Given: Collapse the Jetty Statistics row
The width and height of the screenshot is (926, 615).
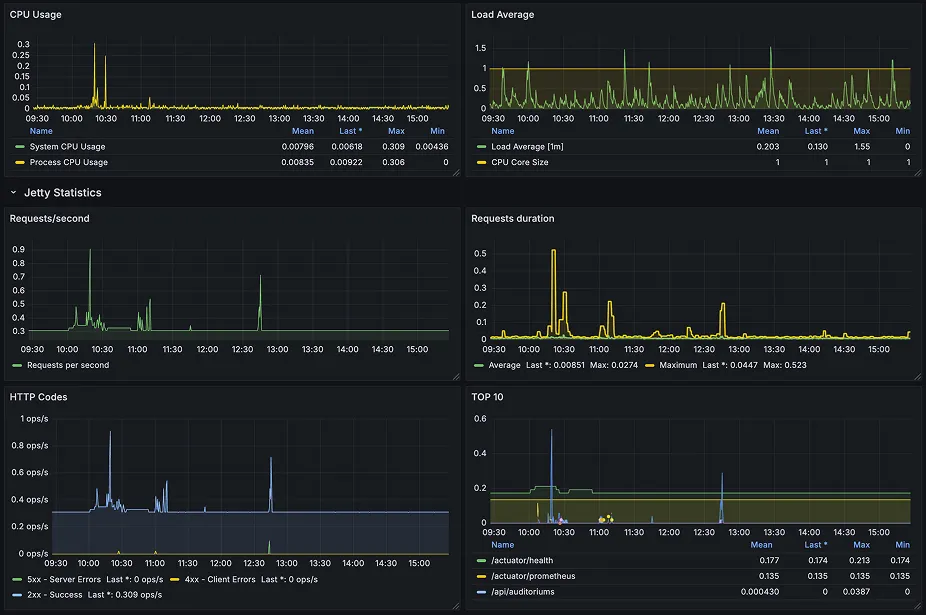Looking at the screenshot, I should 13,193.
